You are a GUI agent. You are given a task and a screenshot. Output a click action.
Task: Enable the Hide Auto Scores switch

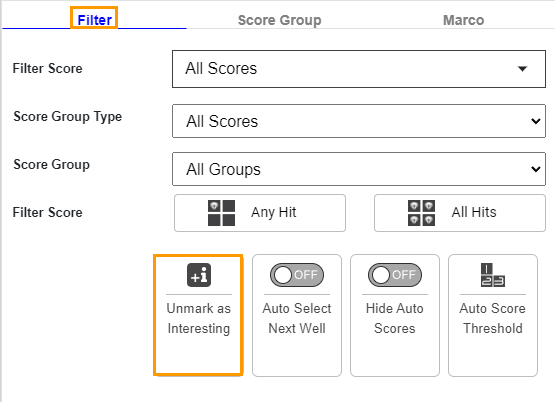click(395, 275)
